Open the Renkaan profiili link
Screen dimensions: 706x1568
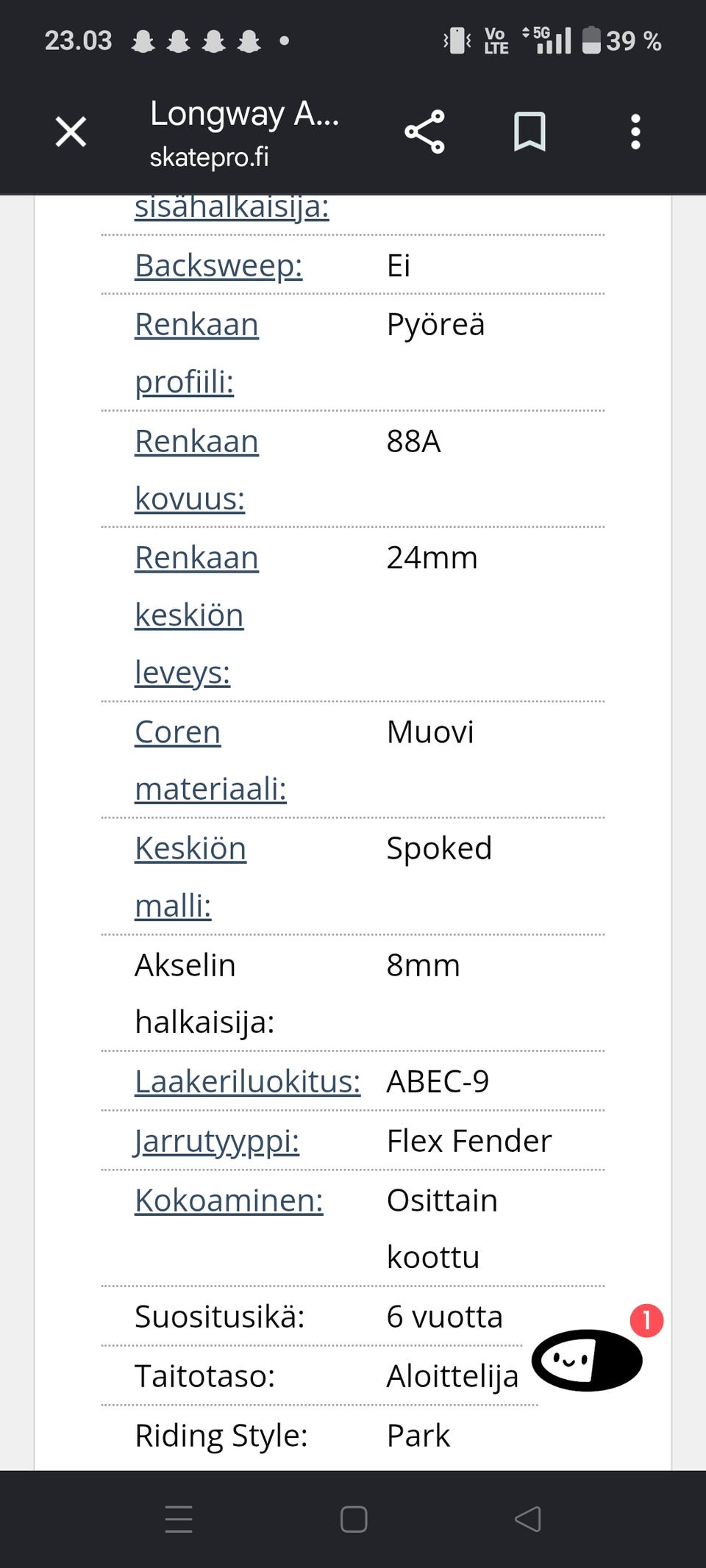(196, 353)
